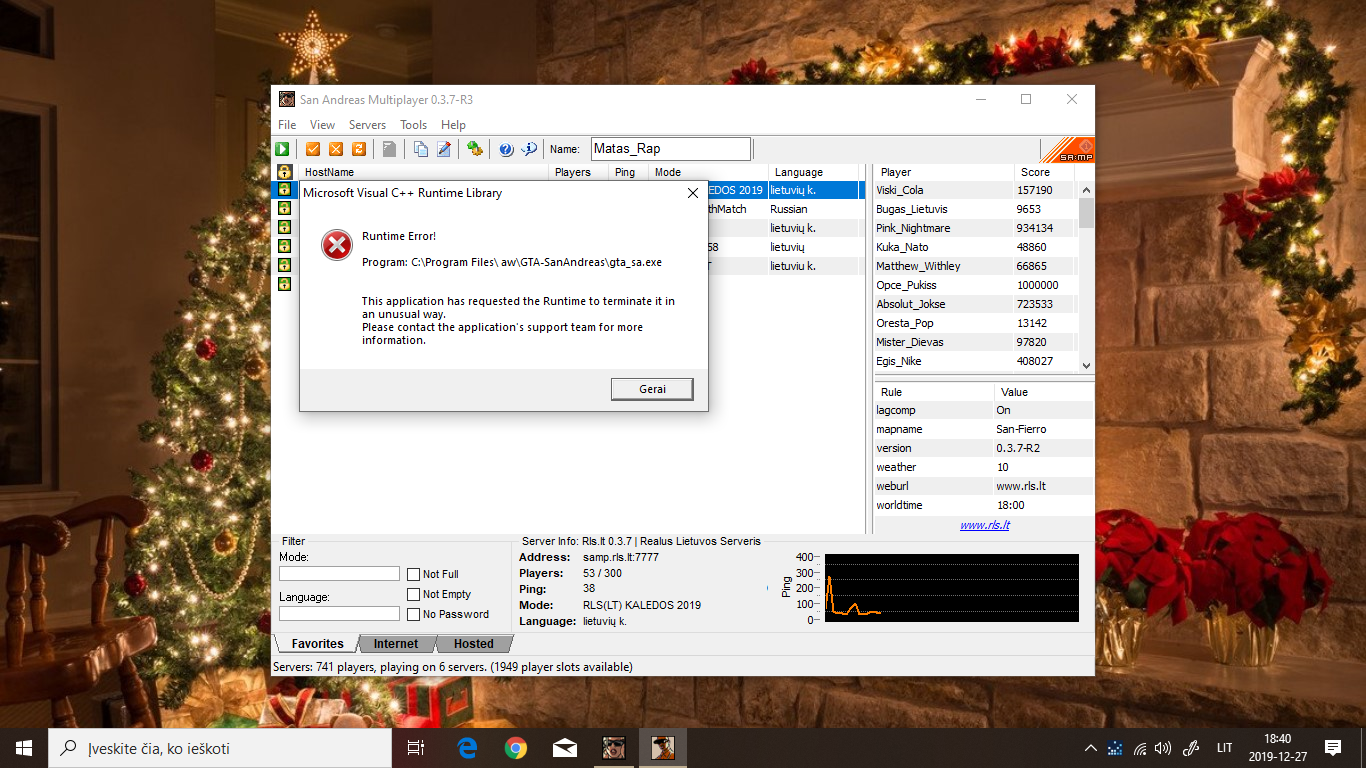The width and height of the screenshot is (1366, 768).
Task: Click the LIT input language indicator
Action: 1224,747
